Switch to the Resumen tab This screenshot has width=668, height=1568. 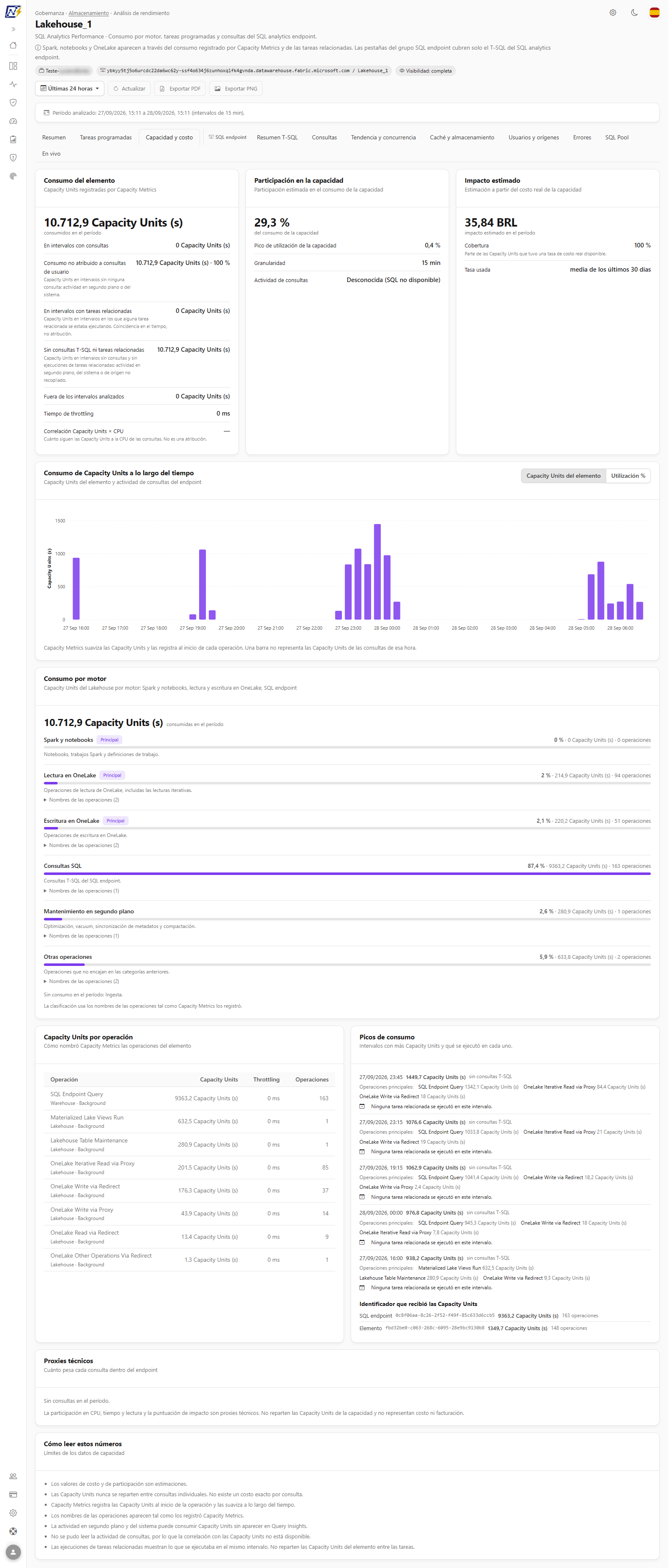coord(53,138)
